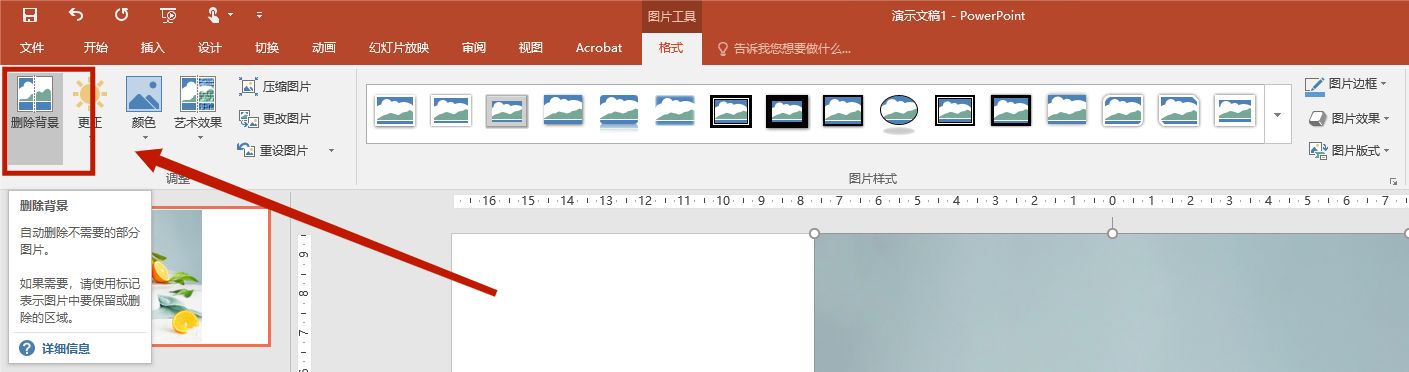Image resolution: width=1409 pixels, height=372 pixels.
Task: Open the Acrobat tab
Action: (x=599, y=48)
